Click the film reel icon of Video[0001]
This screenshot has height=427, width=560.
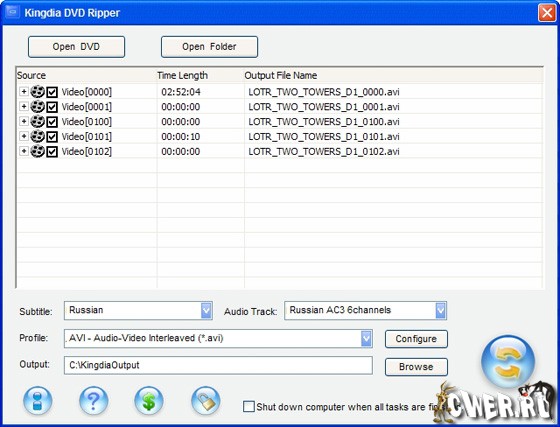point(38,107)
